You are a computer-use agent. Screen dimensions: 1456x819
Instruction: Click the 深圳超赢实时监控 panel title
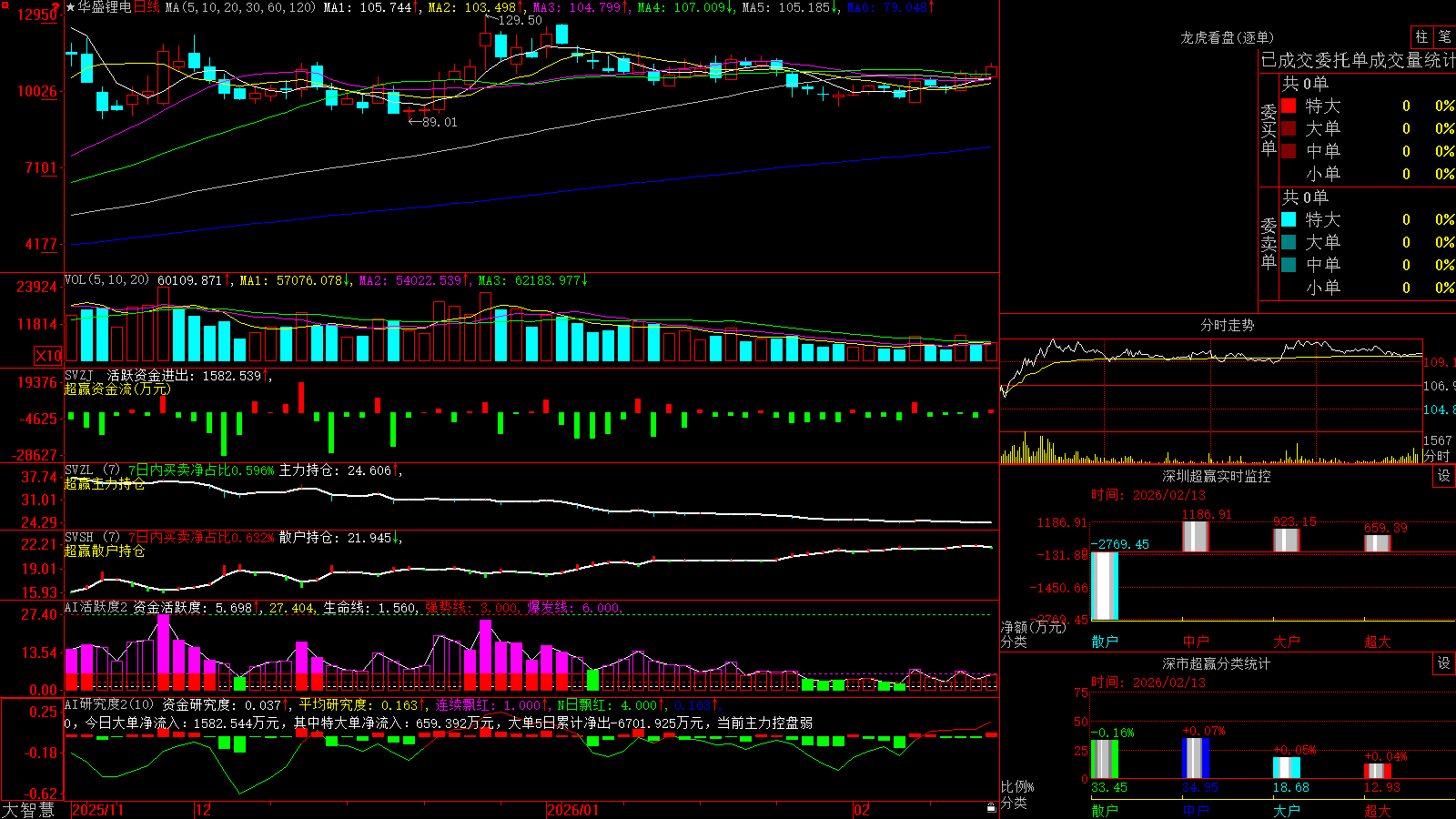[x=1217, y=476]
